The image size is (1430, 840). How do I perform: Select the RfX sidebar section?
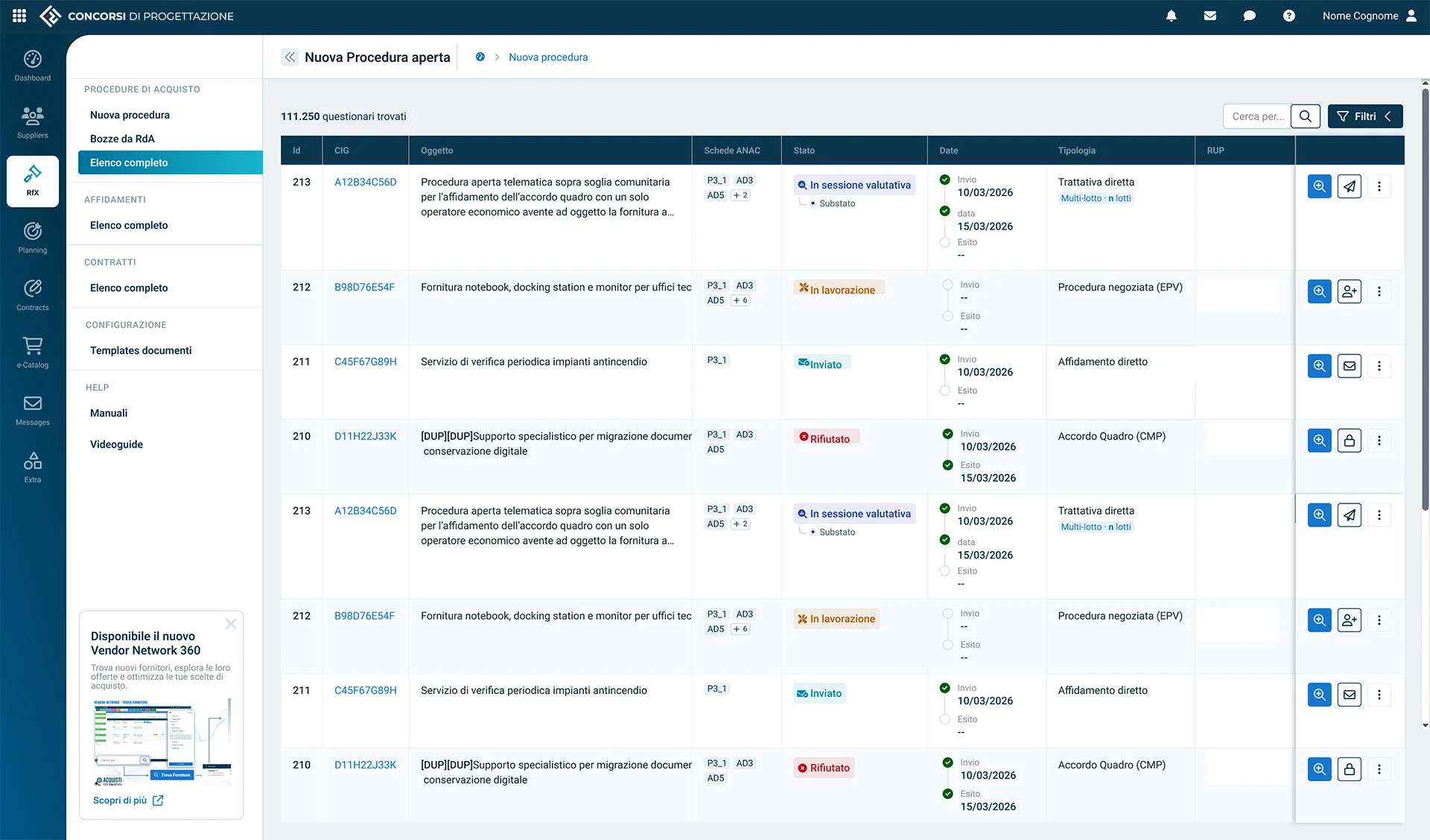coord(33,181)
